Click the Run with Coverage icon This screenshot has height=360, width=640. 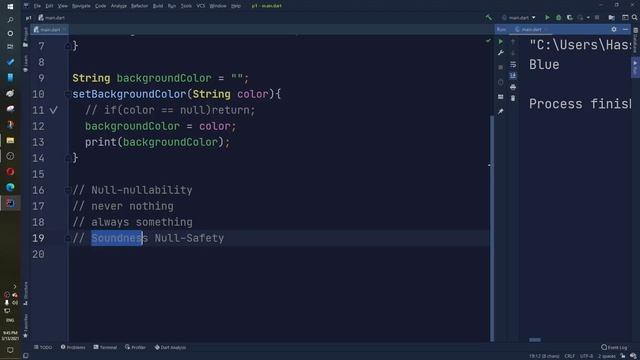[569, 18]
